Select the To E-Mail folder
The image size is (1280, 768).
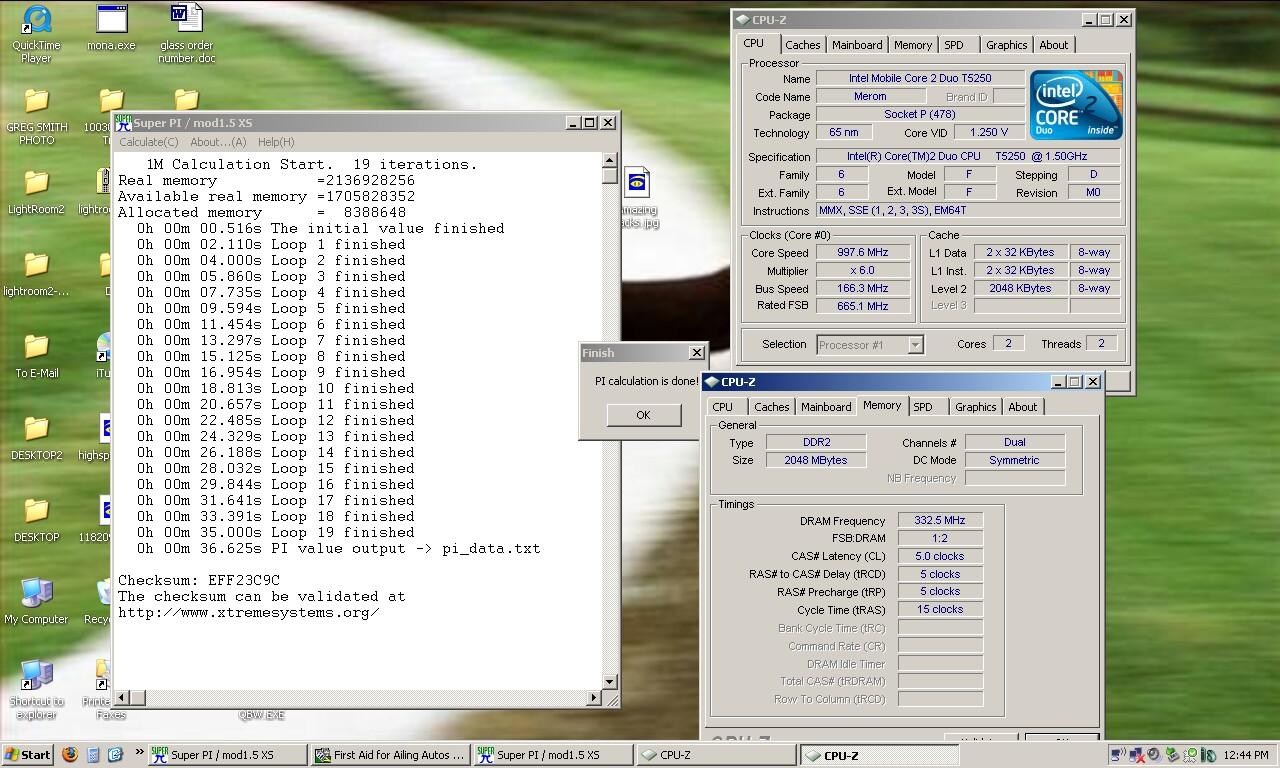tap(36, 356)
